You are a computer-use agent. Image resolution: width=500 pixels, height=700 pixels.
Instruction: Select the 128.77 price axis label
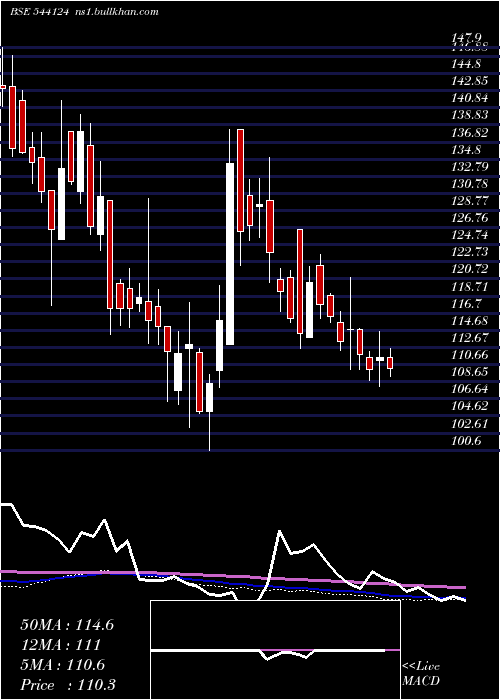tap(470, 201)
